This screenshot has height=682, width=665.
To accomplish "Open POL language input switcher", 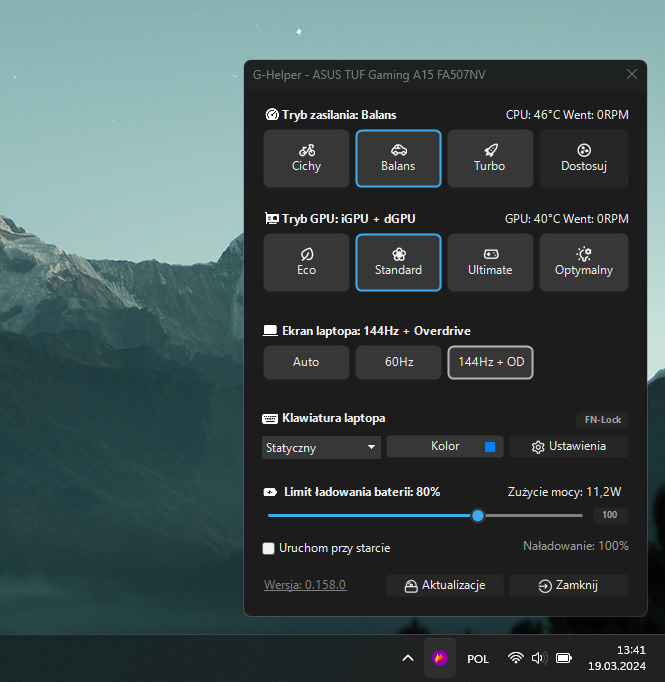I will 478,659.
